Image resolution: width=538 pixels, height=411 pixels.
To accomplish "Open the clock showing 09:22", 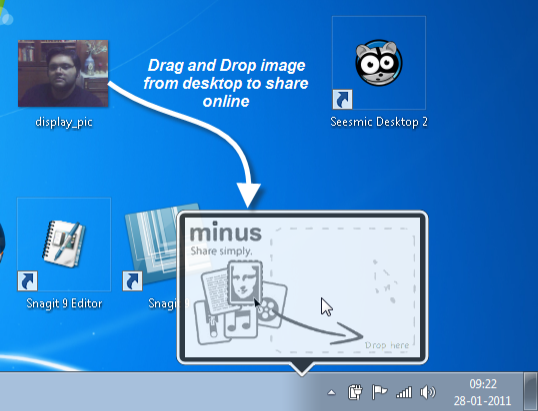I will point(483,392).
